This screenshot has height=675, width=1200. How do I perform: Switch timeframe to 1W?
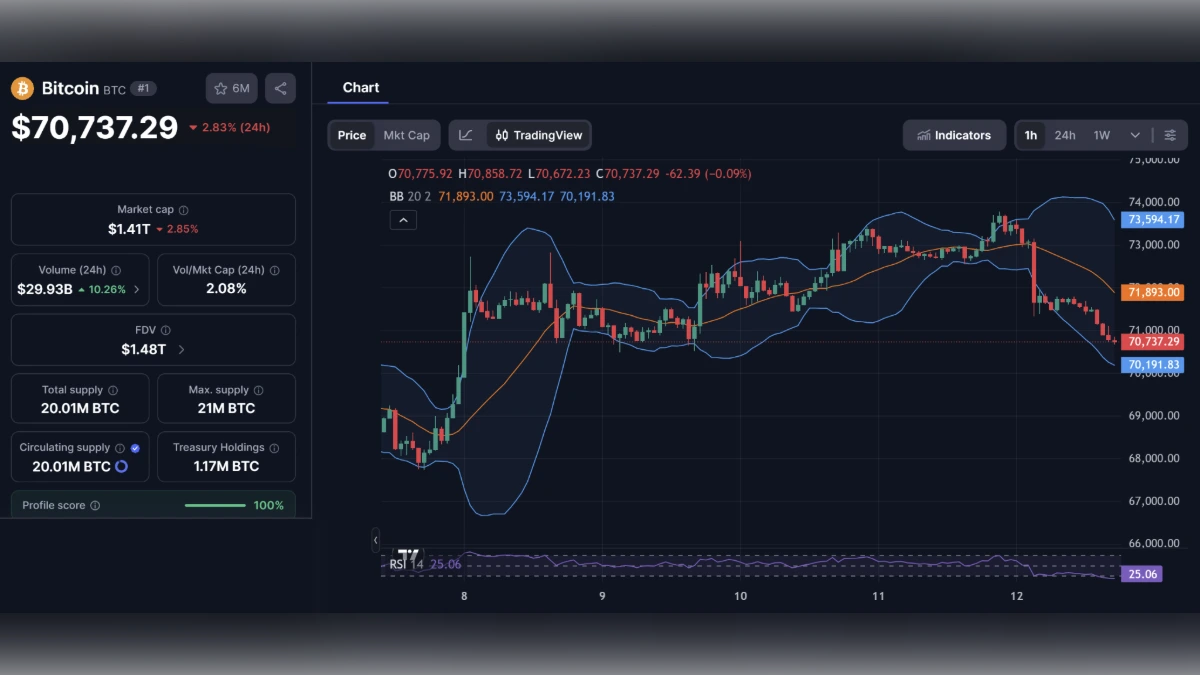point(1100,134)
